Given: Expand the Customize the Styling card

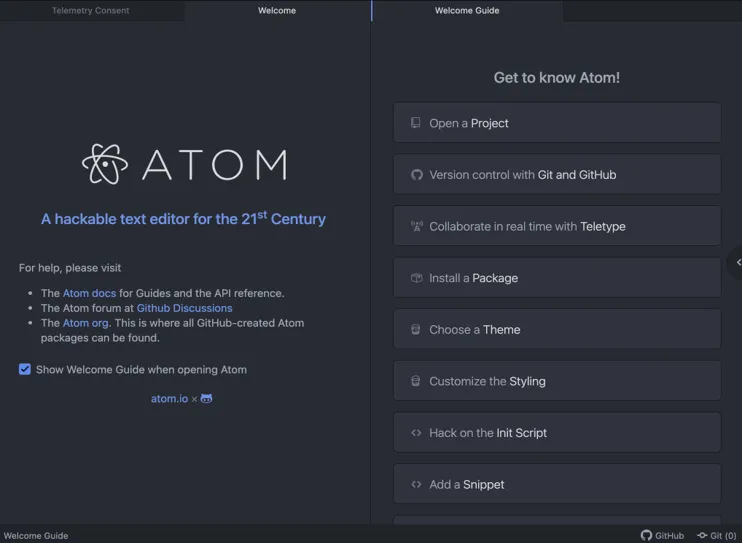Looking at the screenshot, I should 557,381.
